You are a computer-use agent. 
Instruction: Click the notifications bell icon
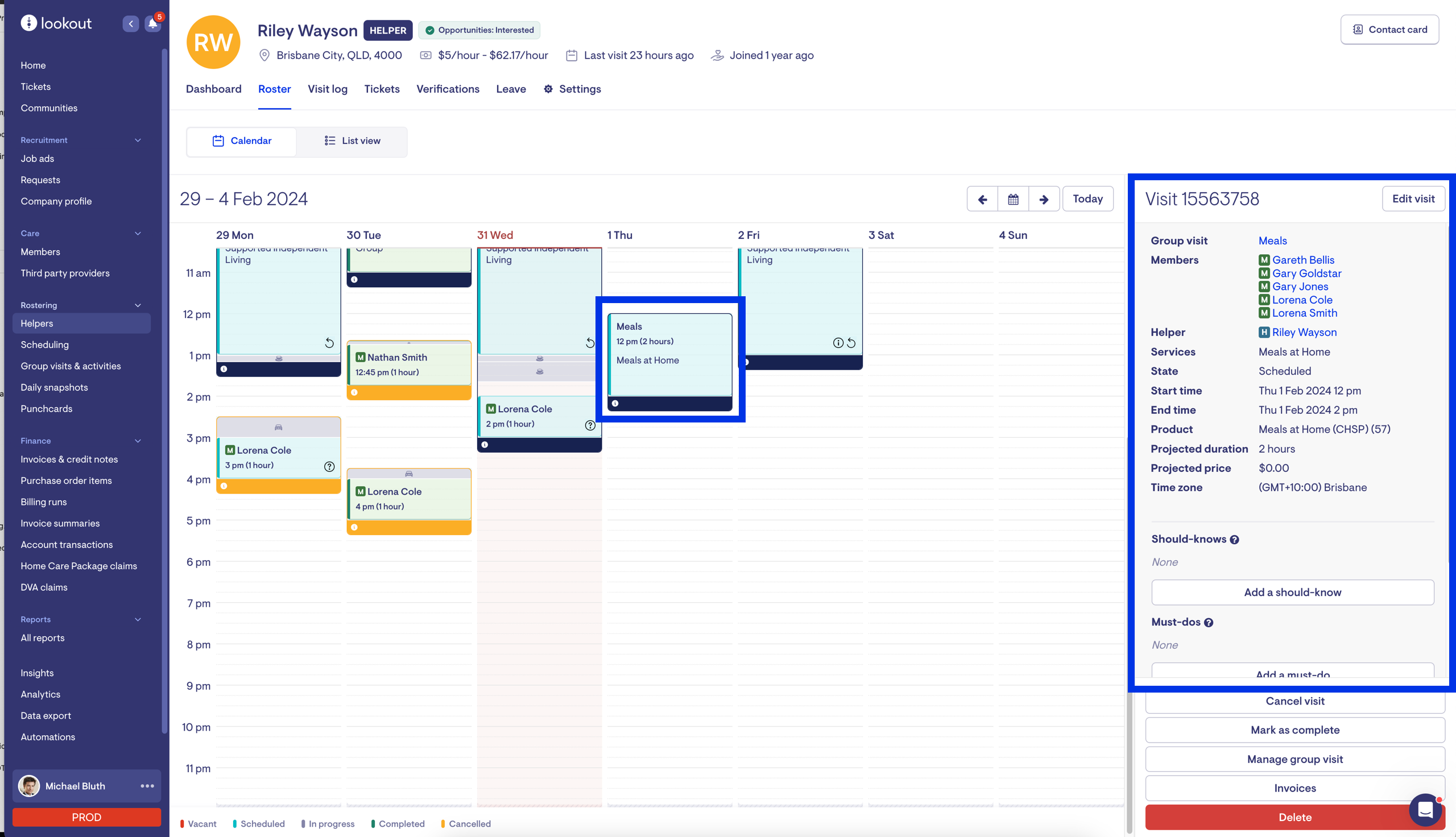152,23
